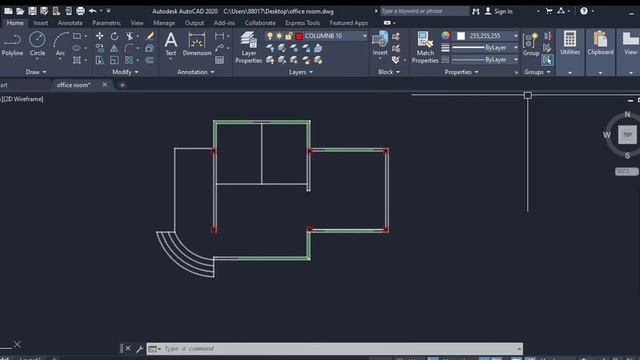The width and height of the screenshot is (640, 360).
Task: Add a new drawing tab with plus
Action: click(x=122, y=85)
